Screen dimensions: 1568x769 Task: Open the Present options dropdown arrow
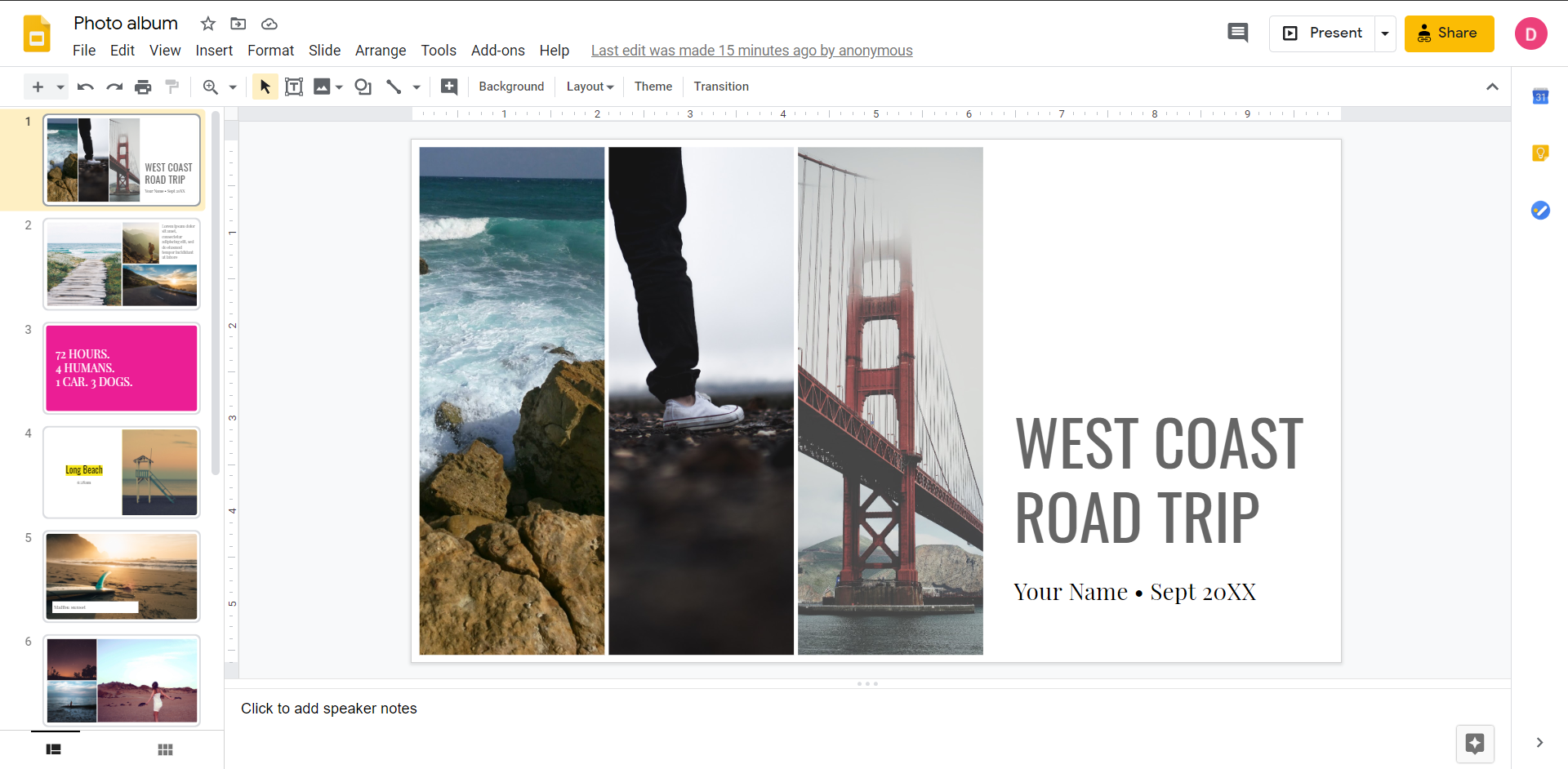pyautogui.click(x=1385, y=33)
